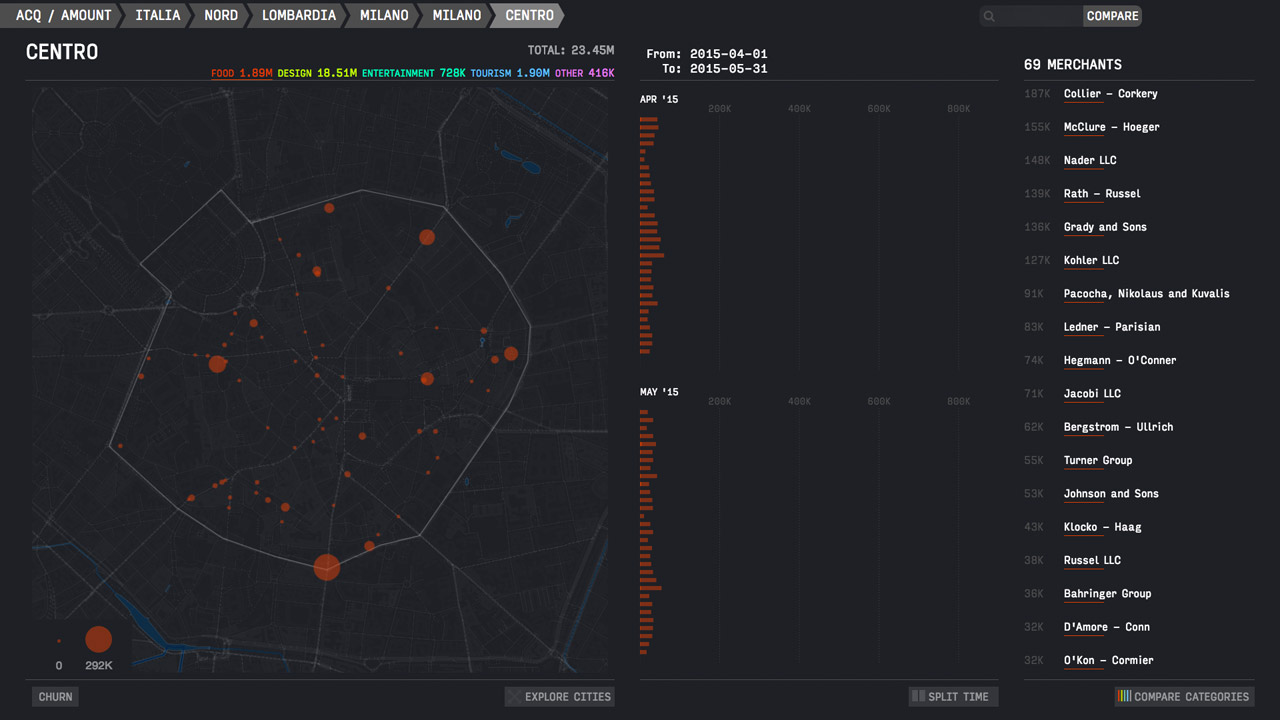
Task: Open the From date 2015-04-01 picker
Action: (x=728, y=54)
